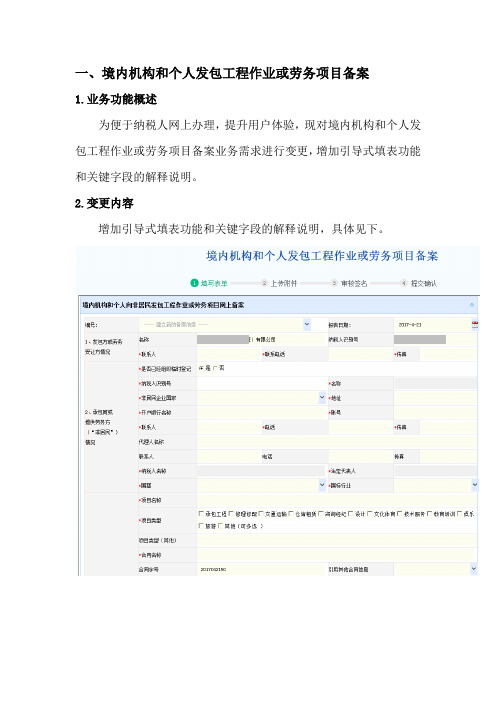496x702 pixels.
Task: Tick the "教育培训" checkbox
Action: [x=430, y=514]
